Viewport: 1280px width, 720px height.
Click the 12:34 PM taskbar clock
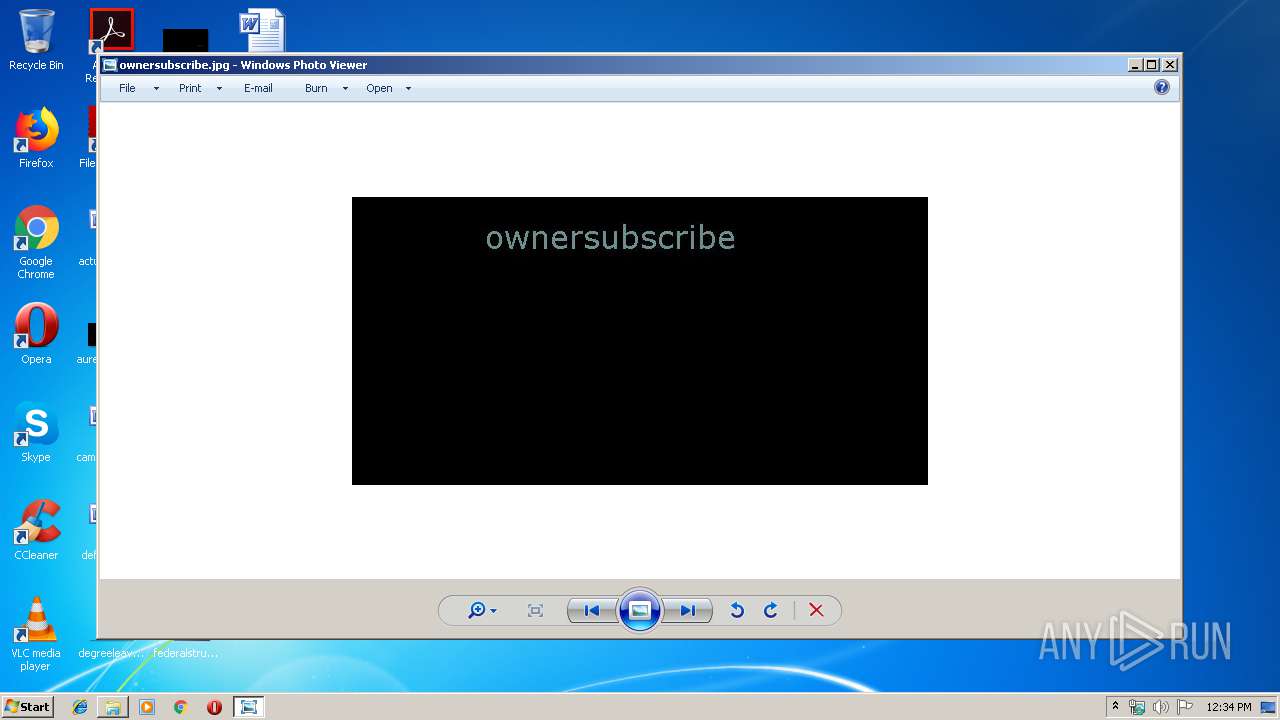click(x=1229, y=707)
